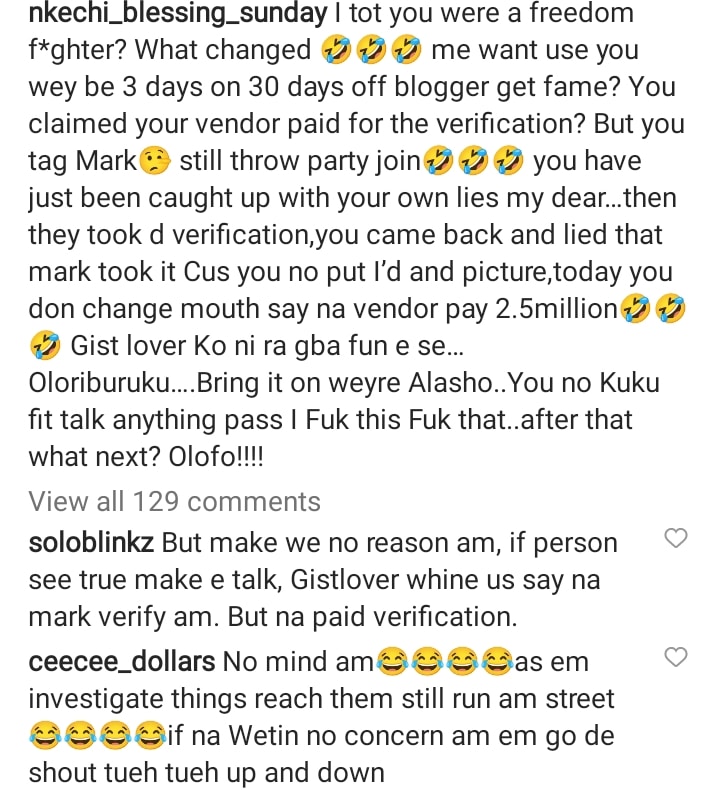Click "2.5million" in the caption text
The height and width of the screenshot is (790, 720).
tap(554, 310)
